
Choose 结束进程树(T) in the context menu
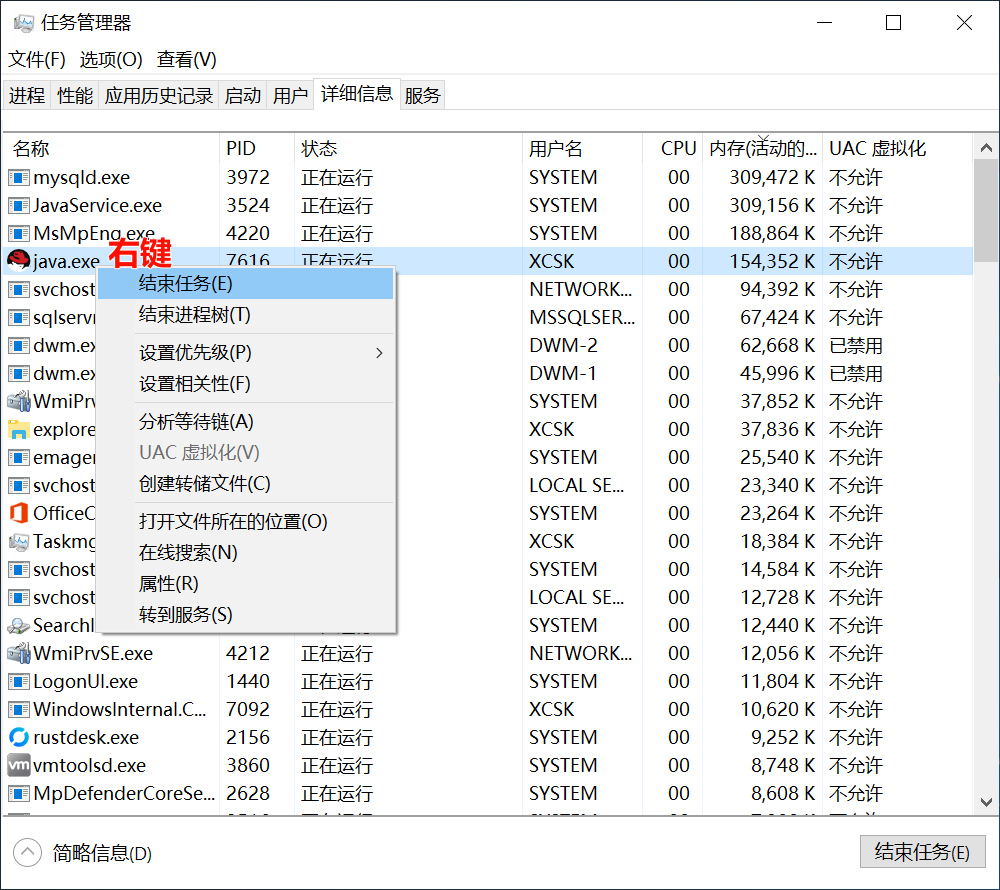(x=194, y=315)
